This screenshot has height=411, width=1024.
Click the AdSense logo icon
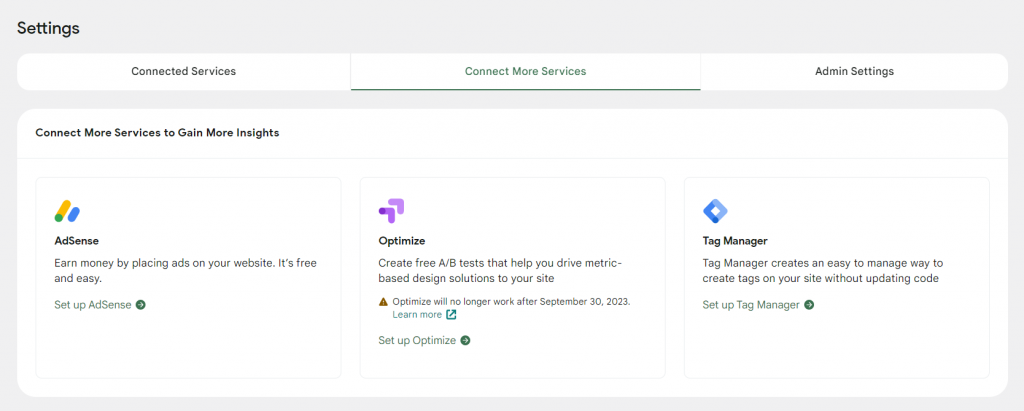pyautogui.click(x=67, y=211)
